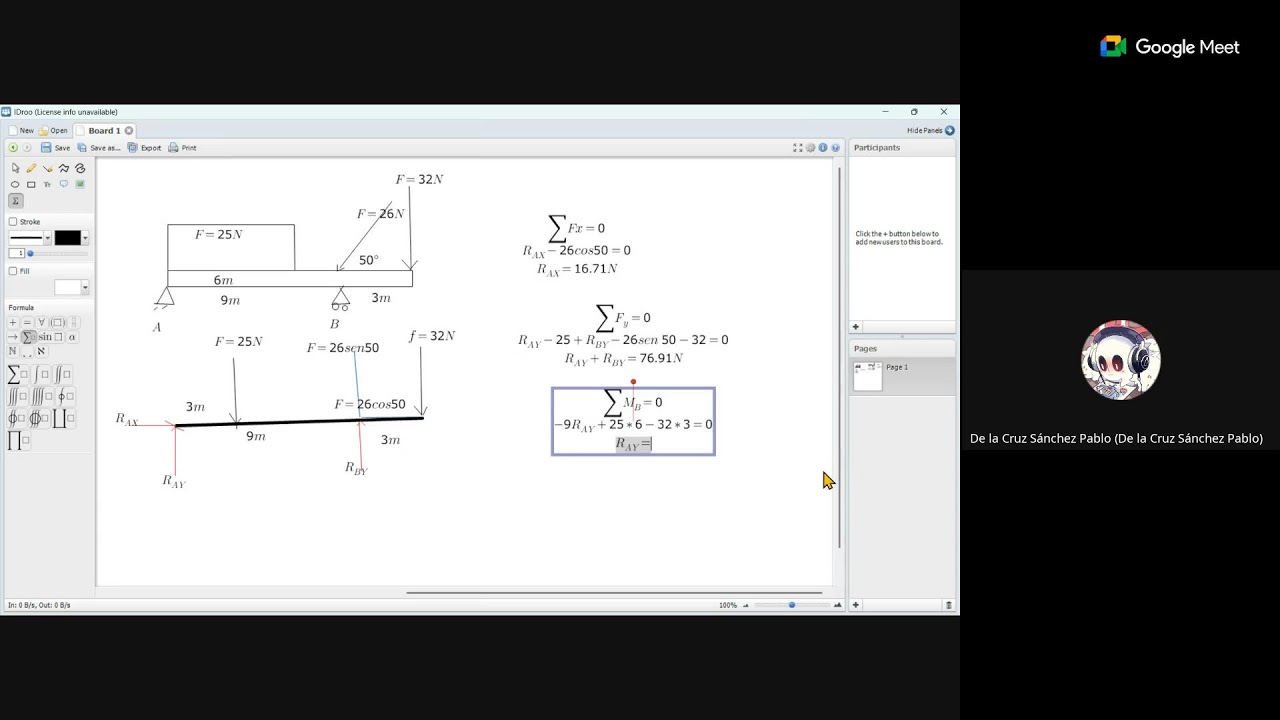The image size is (1280, 720).
Task: Click Hide Panels button
Action: 930,130
